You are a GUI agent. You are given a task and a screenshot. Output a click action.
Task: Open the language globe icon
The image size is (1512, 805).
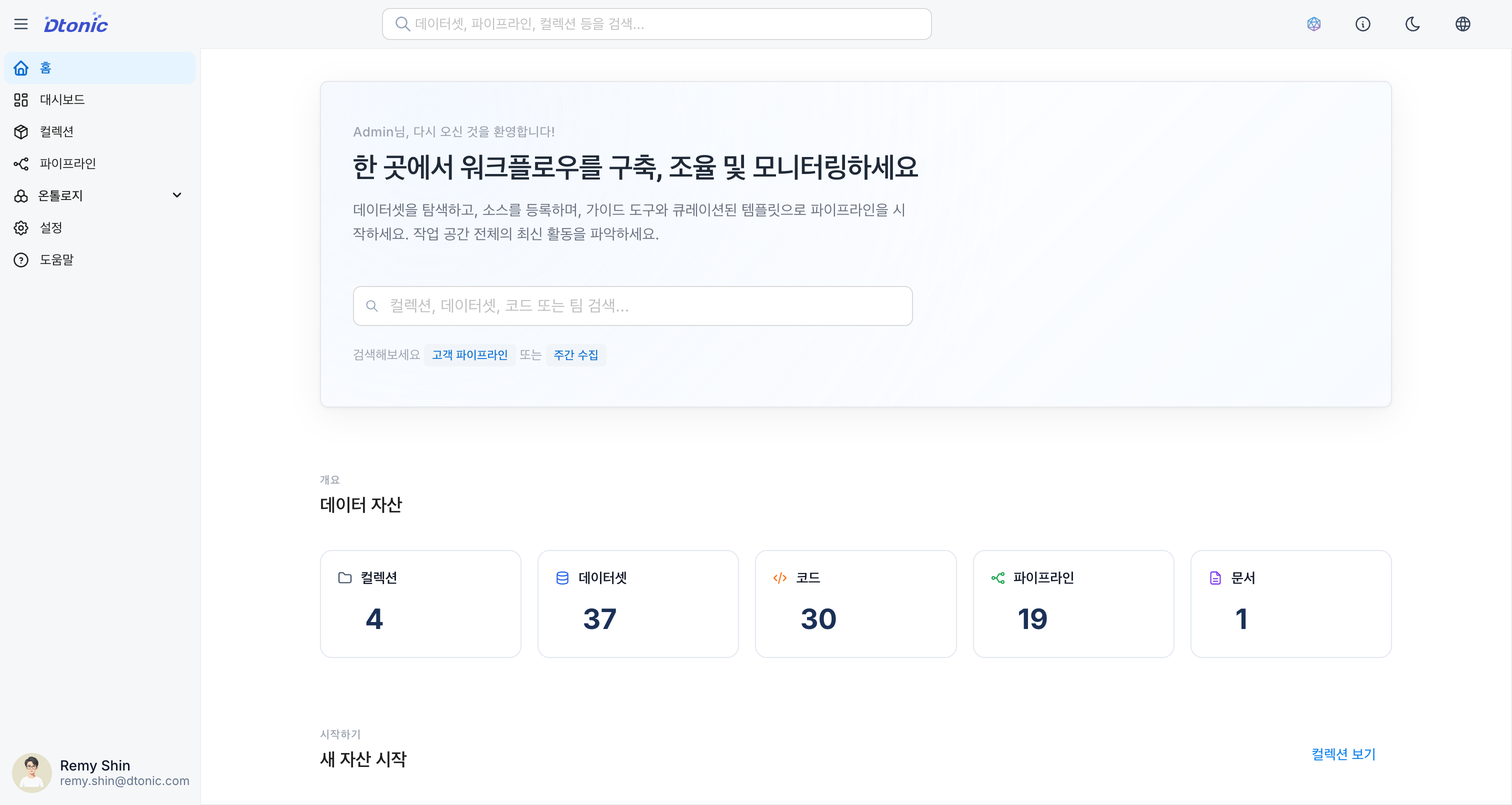[1462, 24]
